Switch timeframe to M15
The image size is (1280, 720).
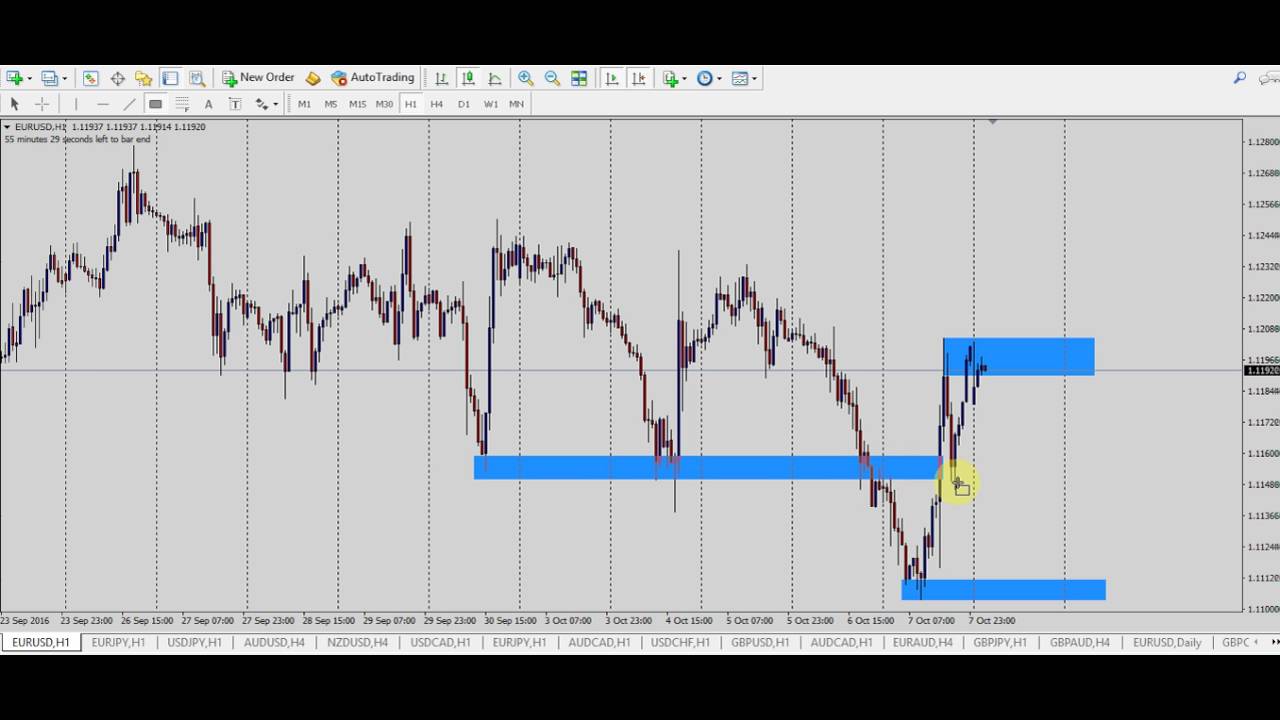click(x=357, y=104)
